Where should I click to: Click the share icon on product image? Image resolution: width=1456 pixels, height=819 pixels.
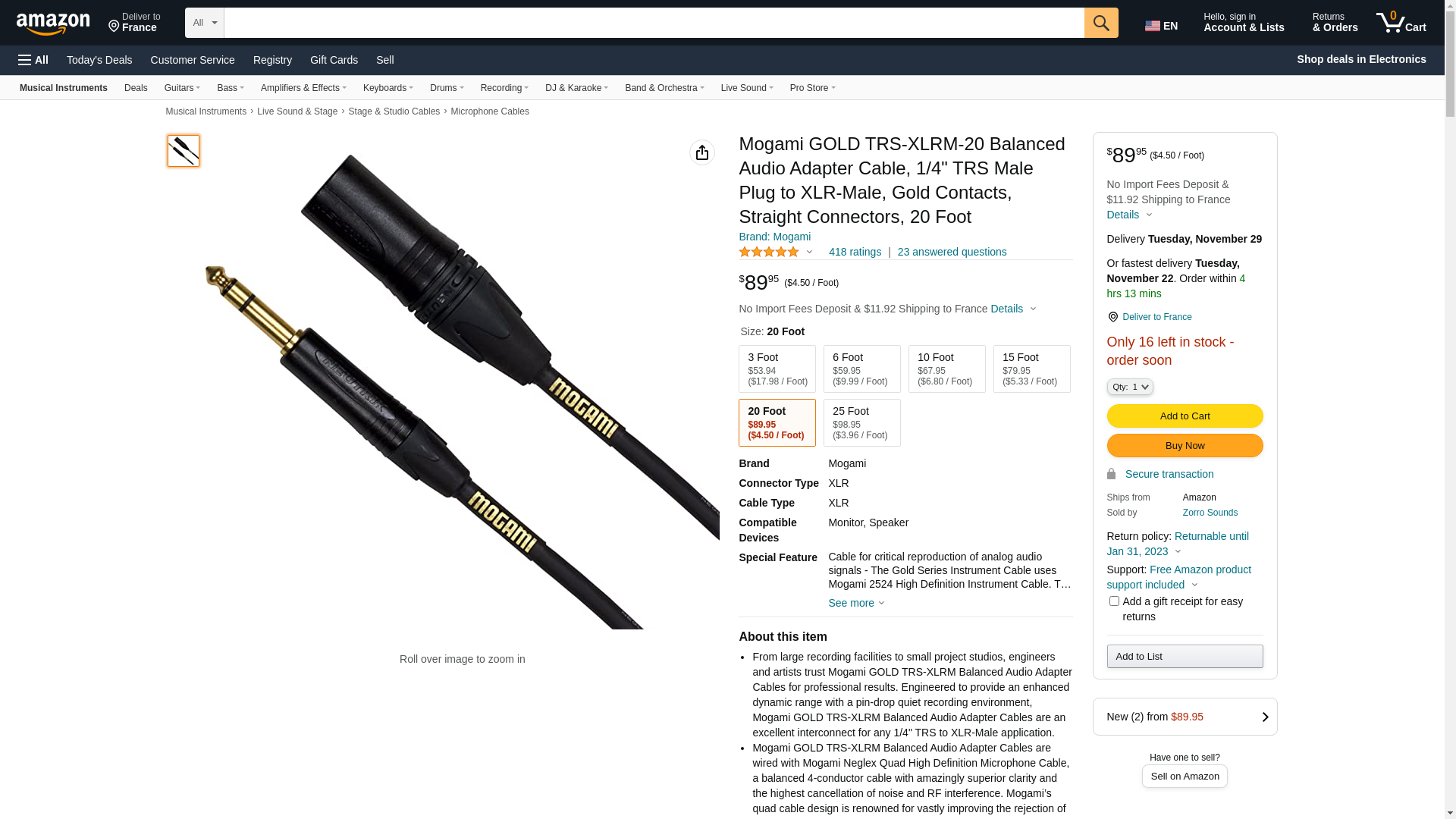[x=702, y=152]
